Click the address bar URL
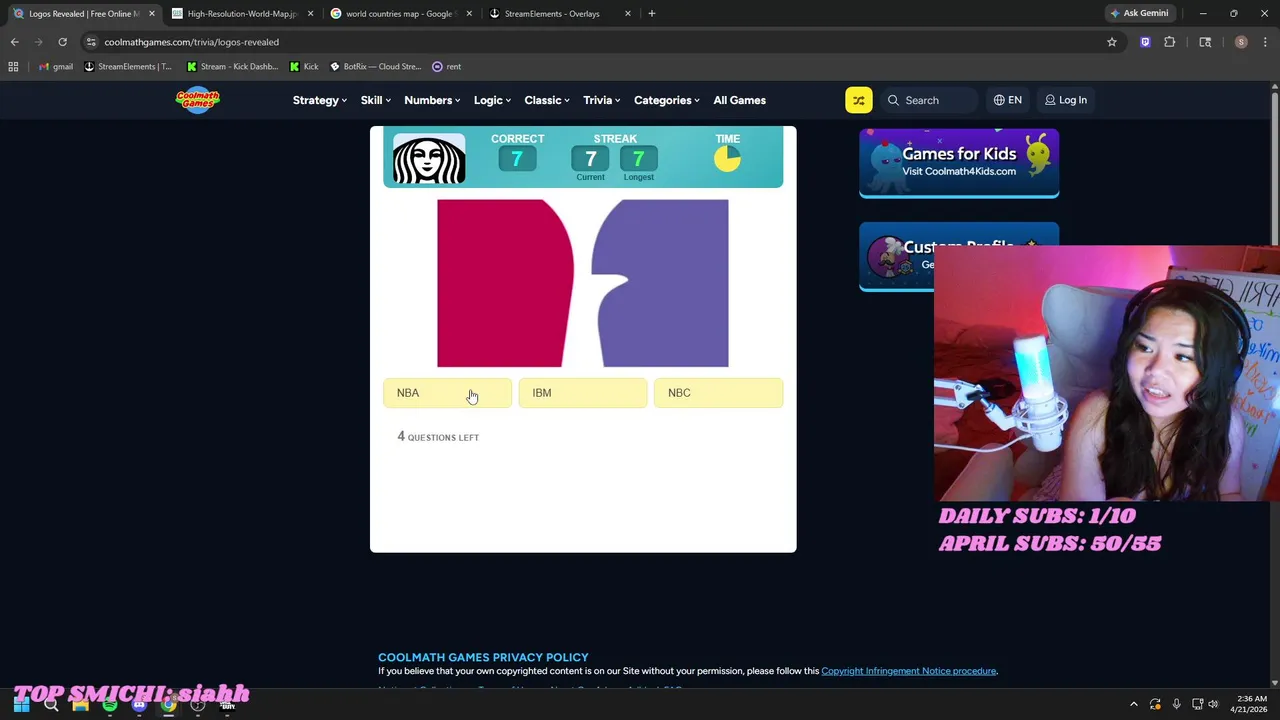The image size is (1280, 720). (x=192, y=42)
